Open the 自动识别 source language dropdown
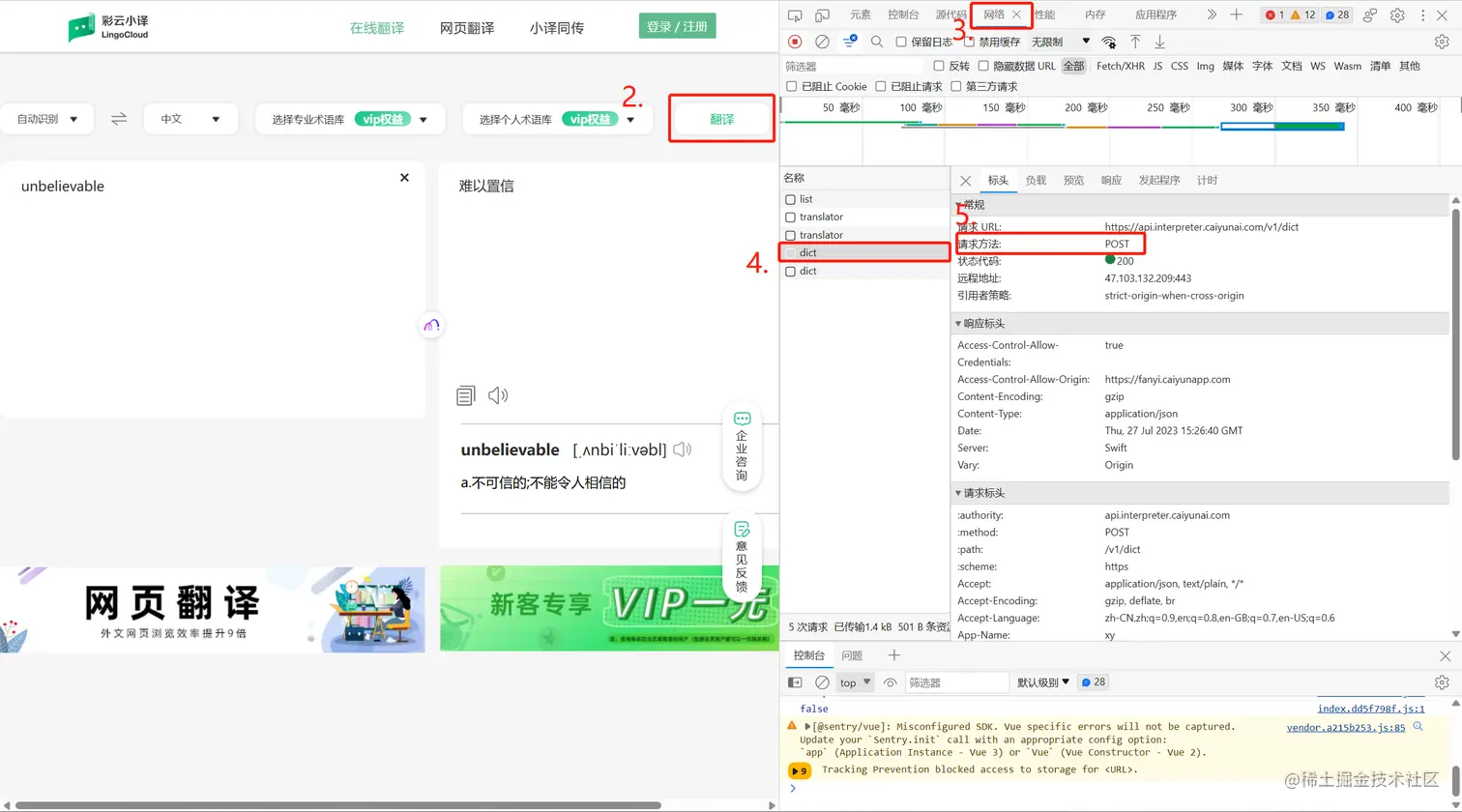The height and width of the screenshot is (812, 1462). (x=46, y=119)
